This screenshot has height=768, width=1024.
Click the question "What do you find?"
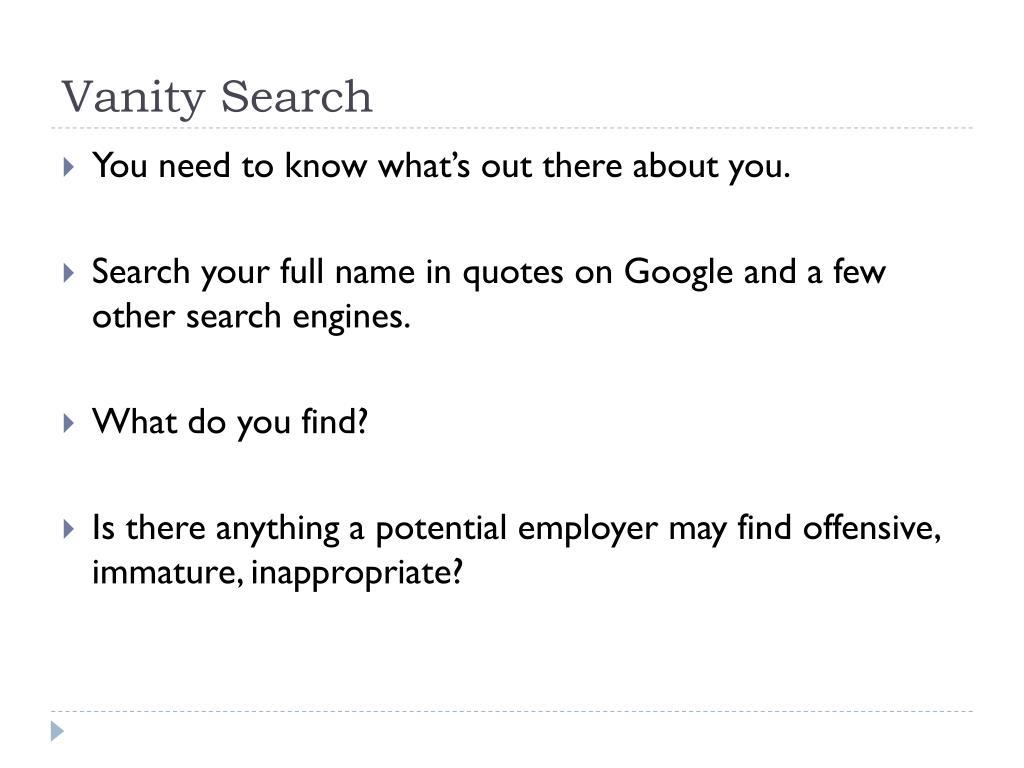[x=230, y=423]
